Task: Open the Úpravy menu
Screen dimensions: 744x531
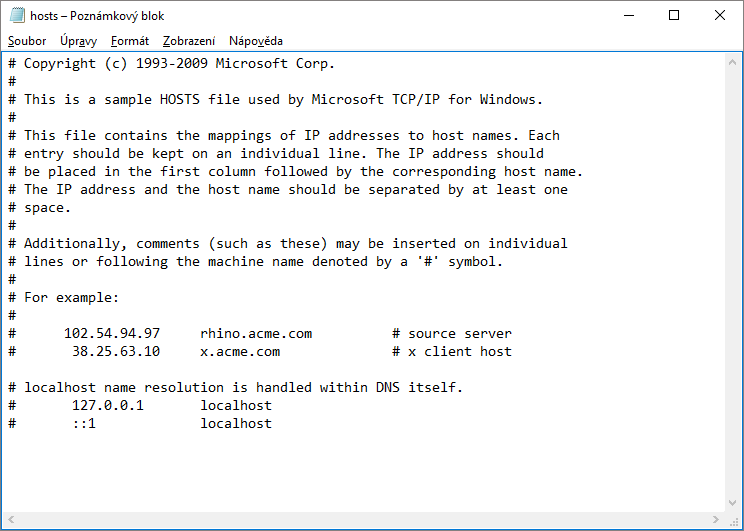Action: coord(78,41)
